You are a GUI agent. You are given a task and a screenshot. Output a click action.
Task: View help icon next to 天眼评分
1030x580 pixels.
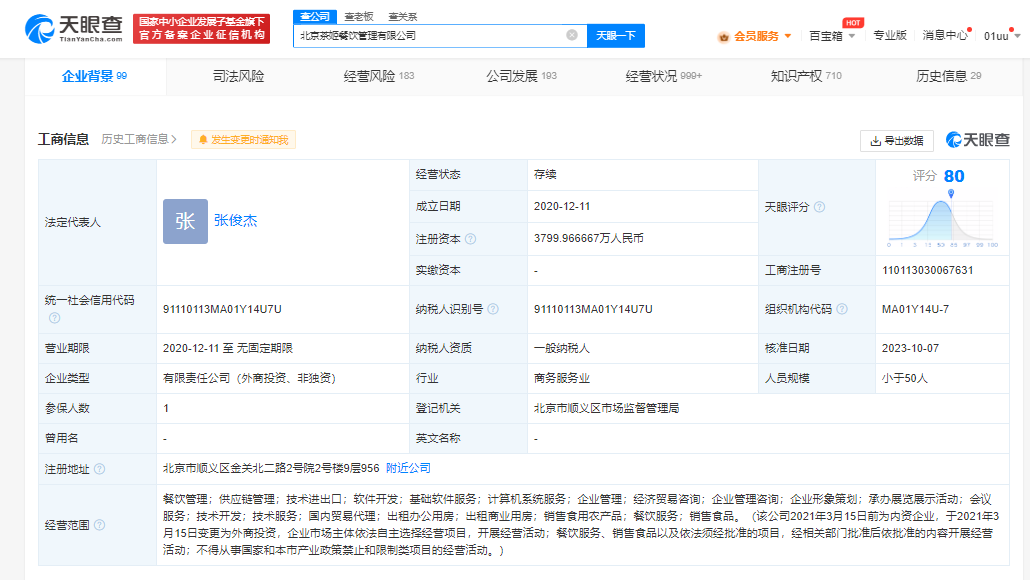pyautogui.click(x=819, y=207)
